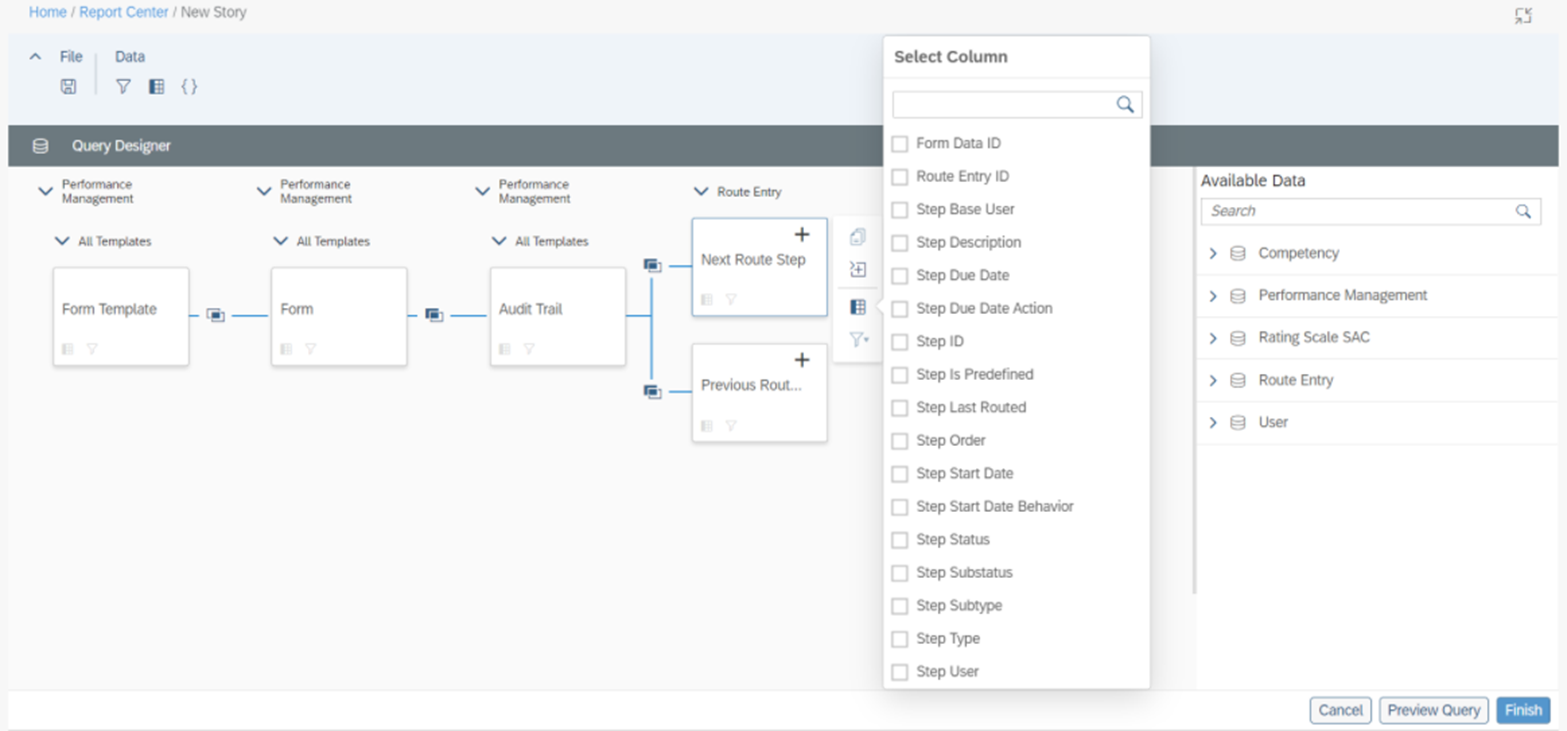Screen dimensions: 1567x731
Task: Go to Report Center breadcrumb link
Action: (x=124, y=13)
